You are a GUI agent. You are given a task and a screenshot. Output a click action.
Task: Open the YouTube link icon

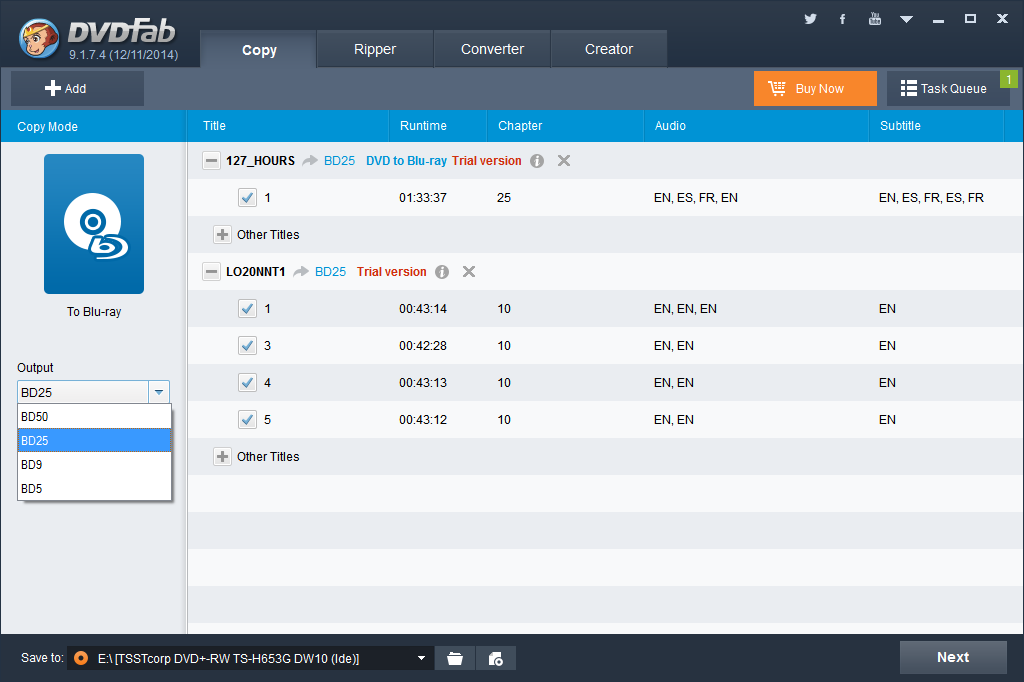click(x=874, y=19)
